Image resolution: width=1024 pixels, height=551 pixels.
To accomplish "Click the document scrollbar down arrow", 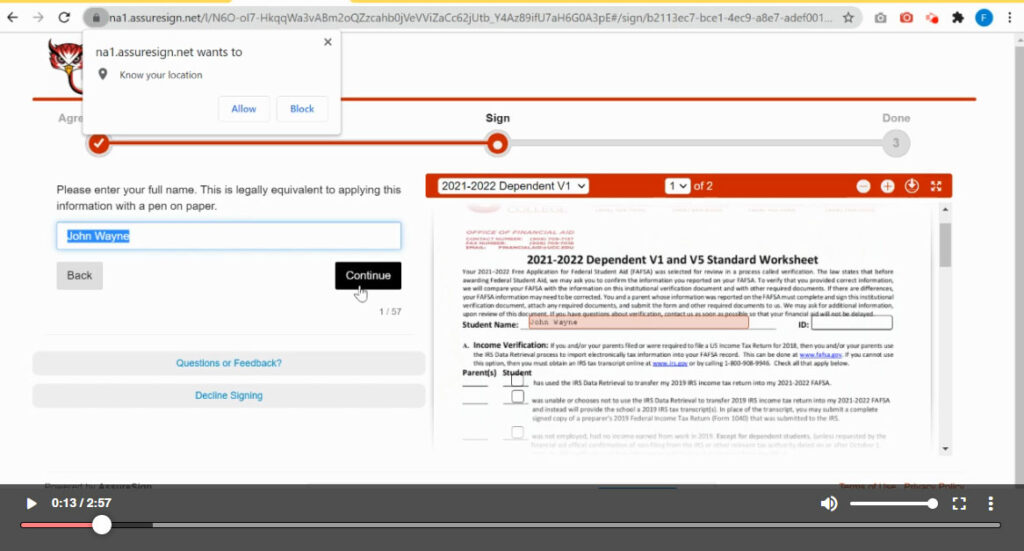I will click(945, 449).
